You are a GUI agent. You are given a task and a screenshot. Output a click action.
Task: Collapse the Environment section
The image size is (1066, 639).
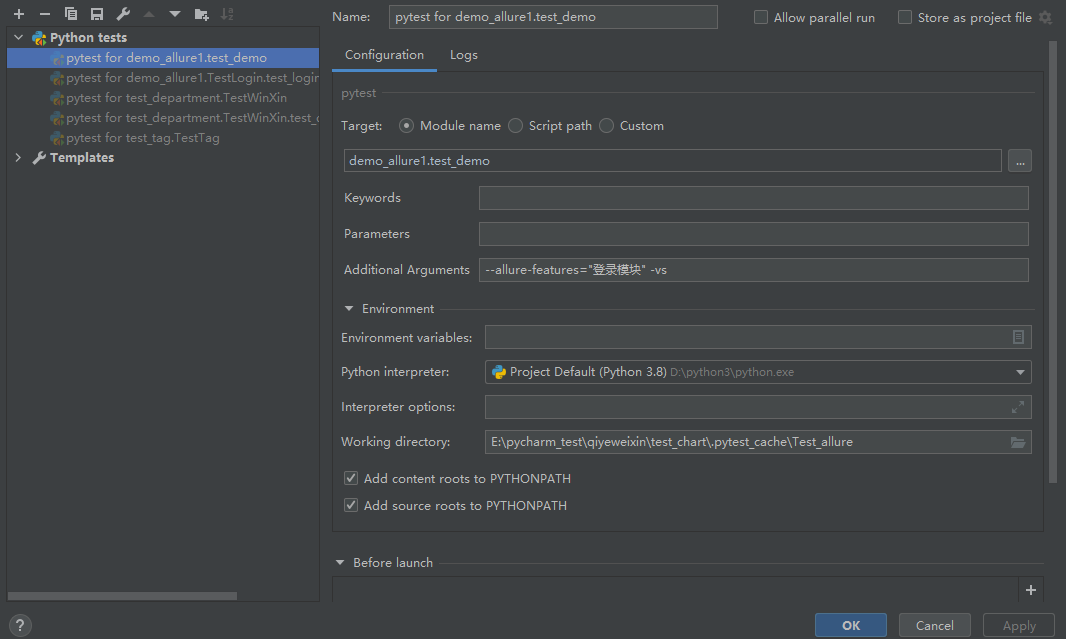tap(349, 309)
